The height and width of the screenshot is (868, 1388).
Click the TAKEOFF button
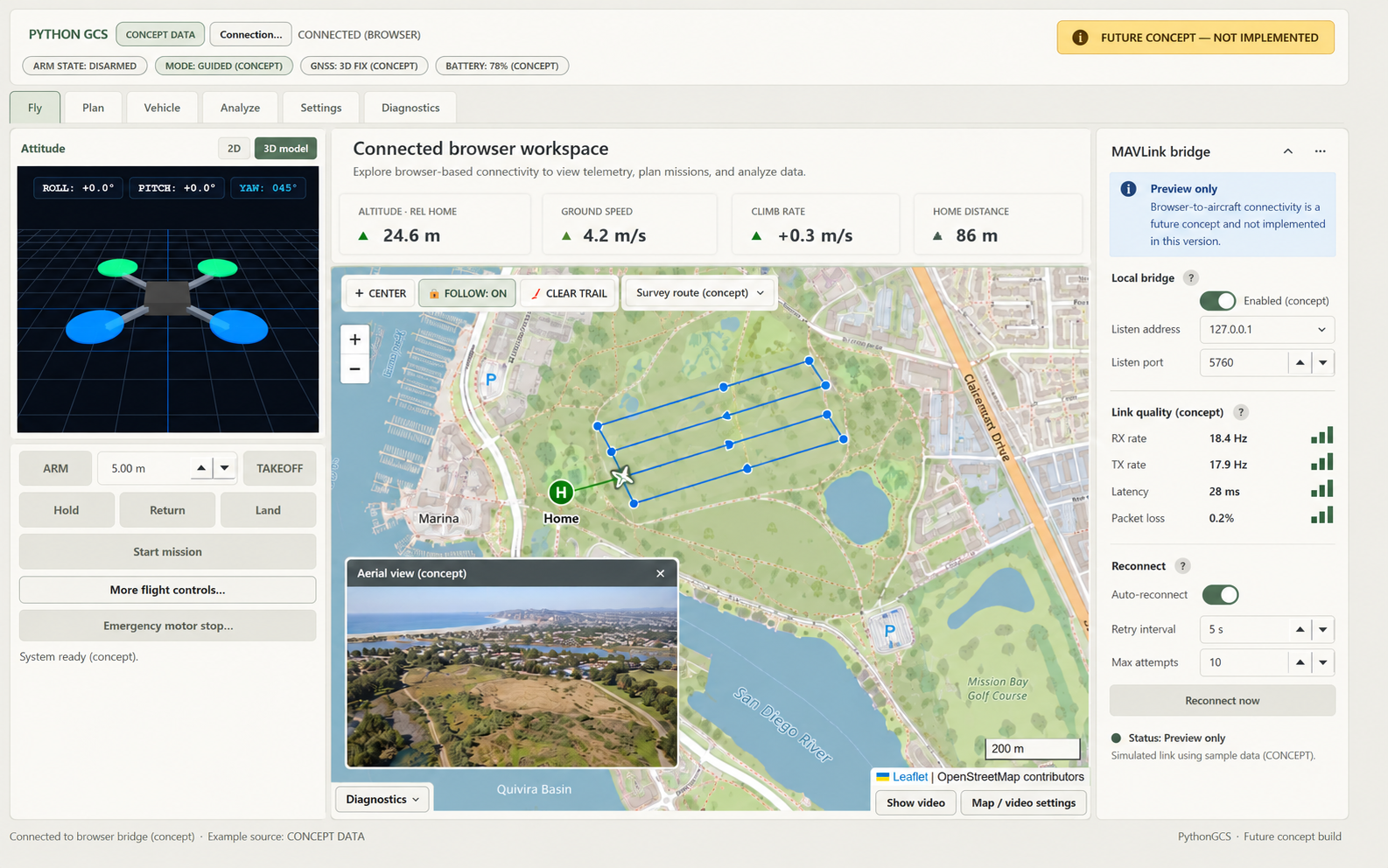[280, 468]
